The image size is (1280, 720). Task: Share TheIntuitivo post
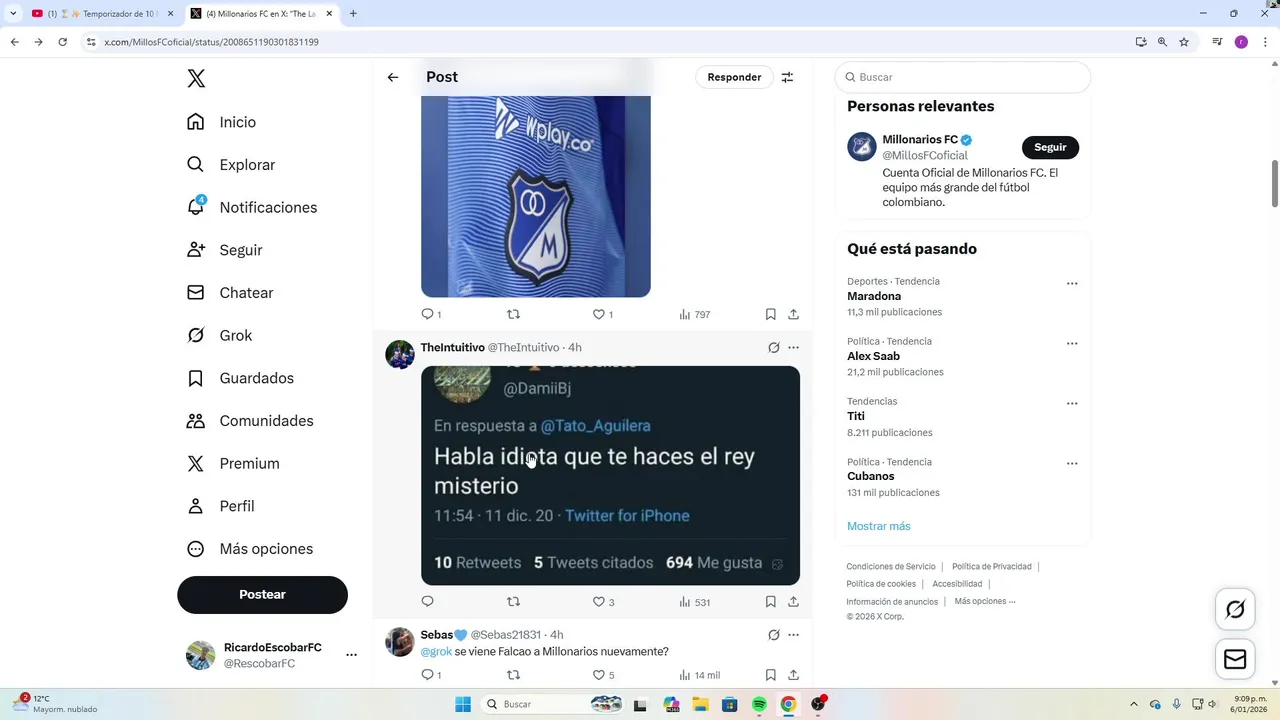793,602
